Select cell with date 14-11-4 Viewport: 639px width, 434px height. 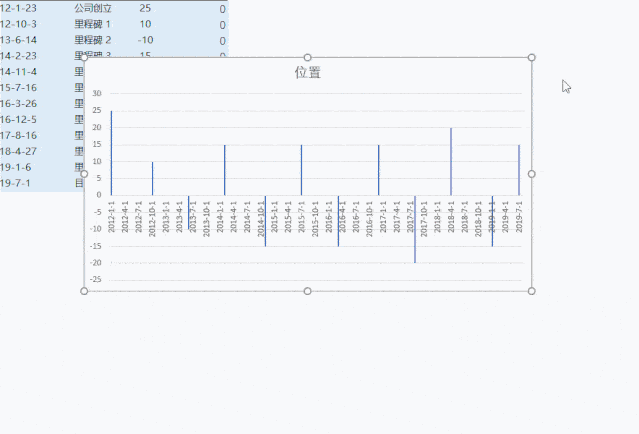18,72
